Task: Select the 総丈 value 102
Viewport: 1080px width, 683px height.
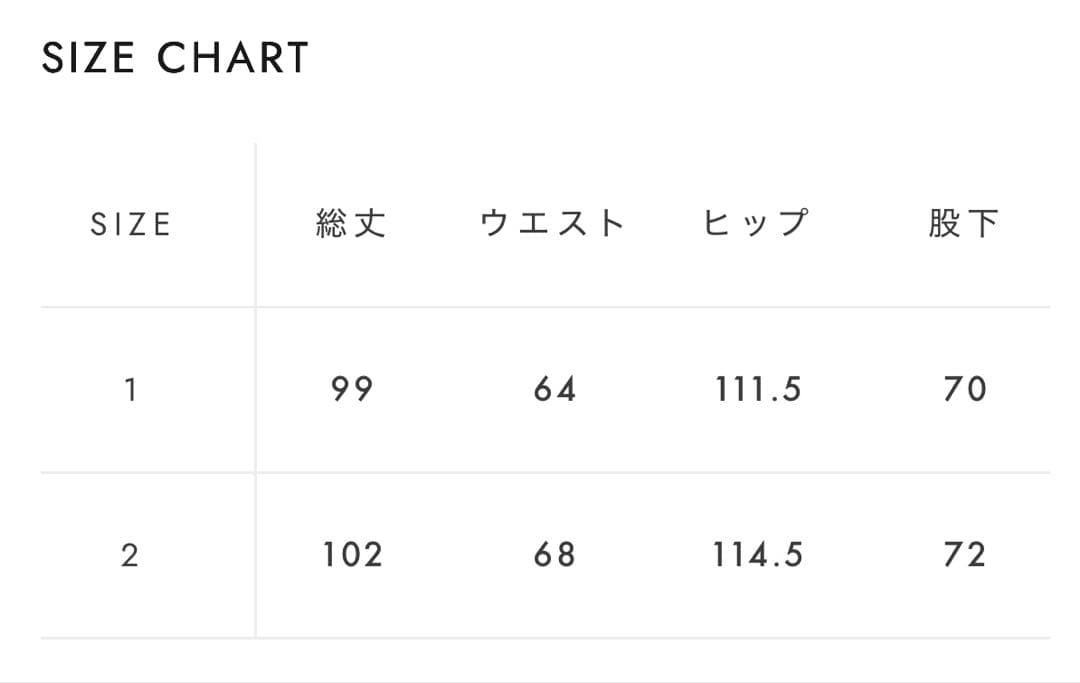Action: (352, 555)
